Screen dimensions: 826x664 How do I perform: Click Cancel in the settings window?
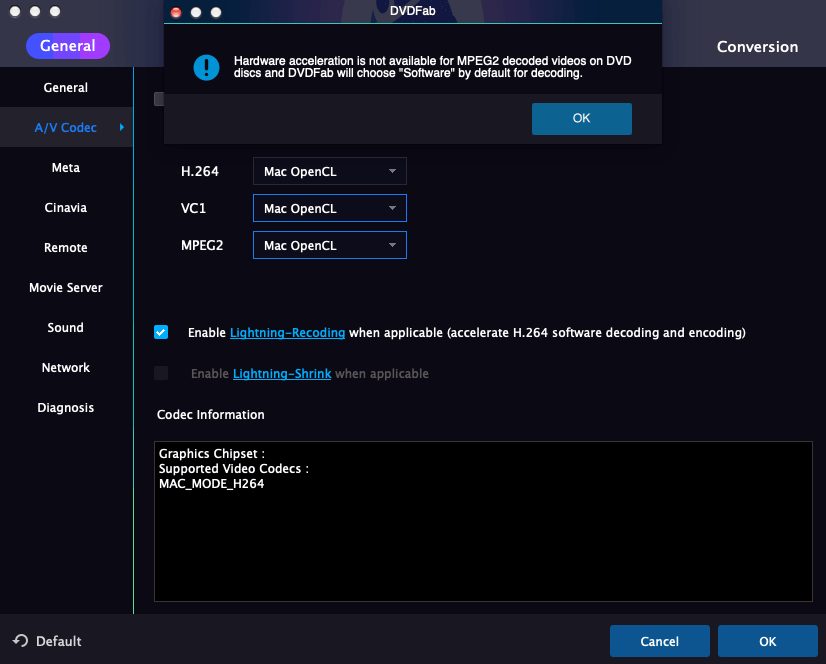(x=660, y=641)
